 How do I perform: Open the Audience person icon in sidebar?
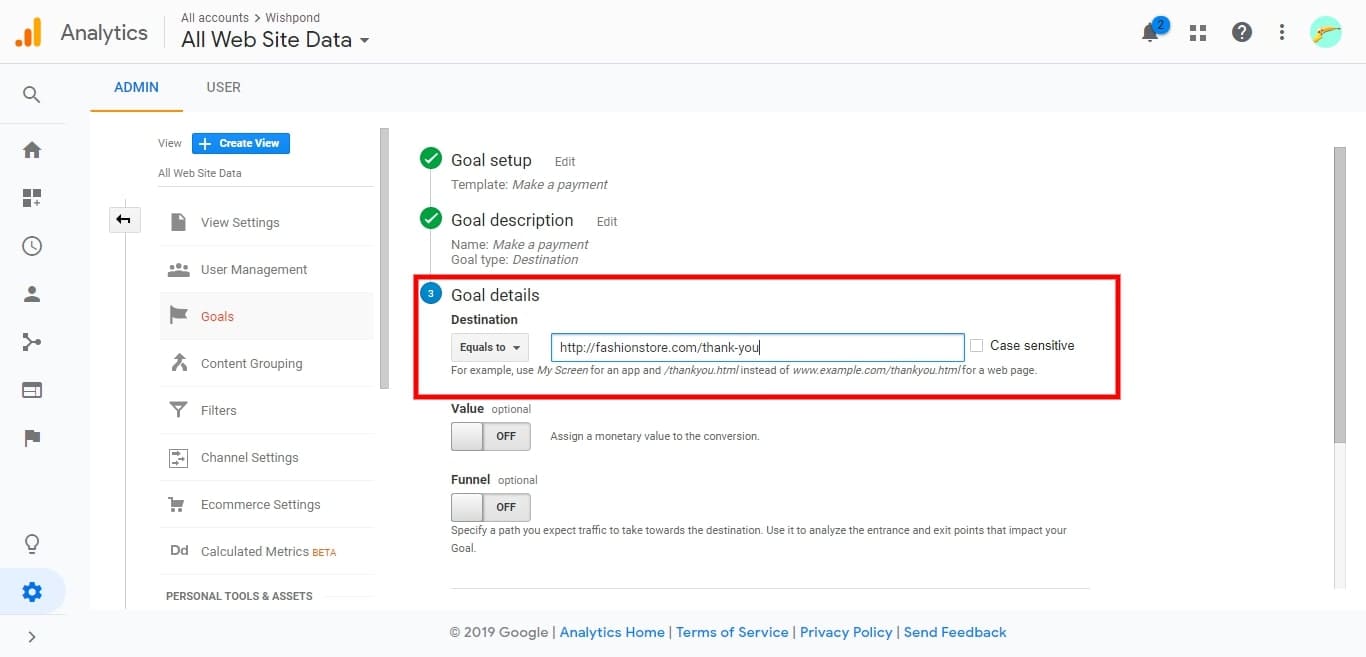tap(32, 294)
